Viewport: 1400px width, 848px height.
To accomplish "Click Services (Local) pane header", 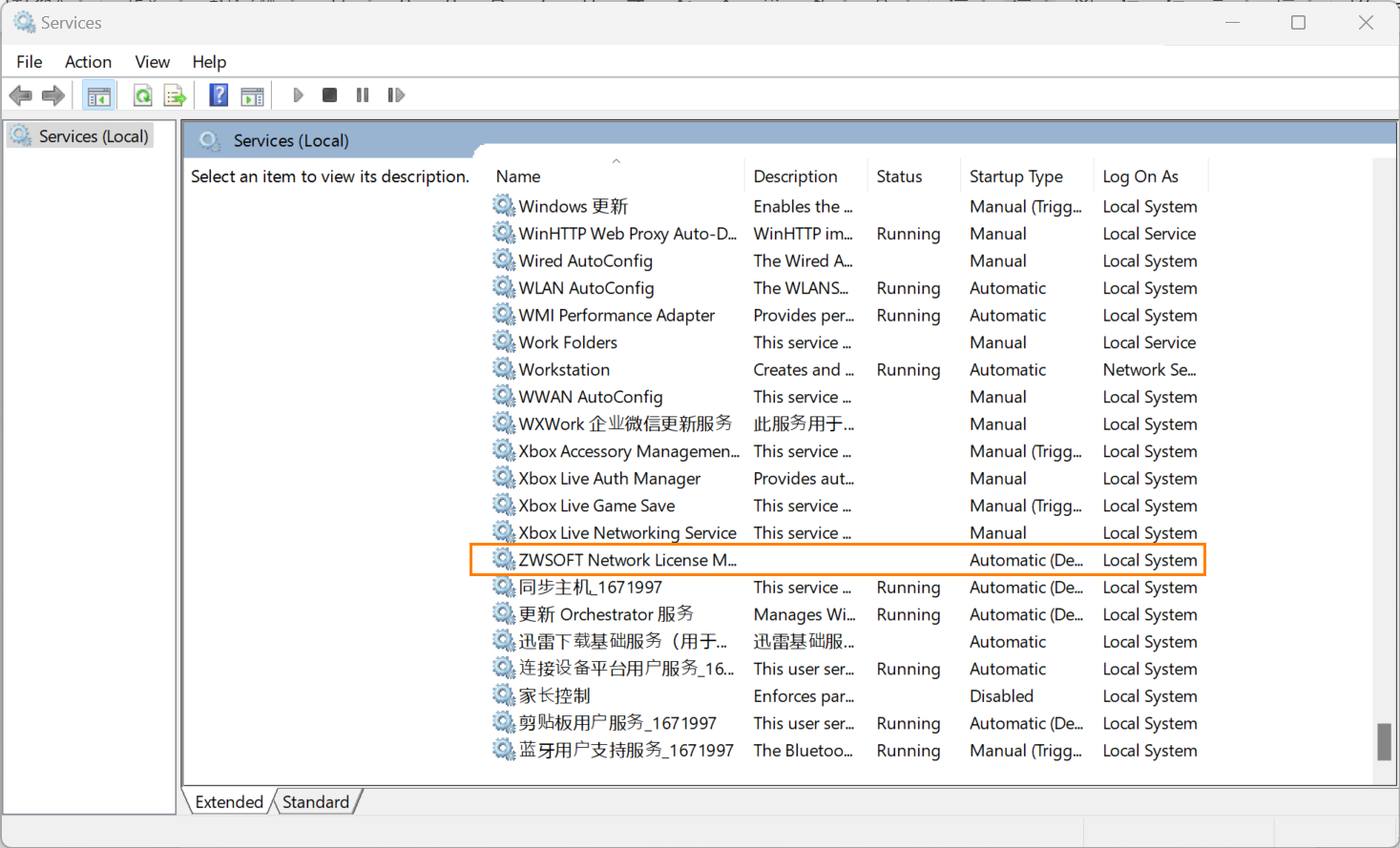I will [x=291, y=140].
